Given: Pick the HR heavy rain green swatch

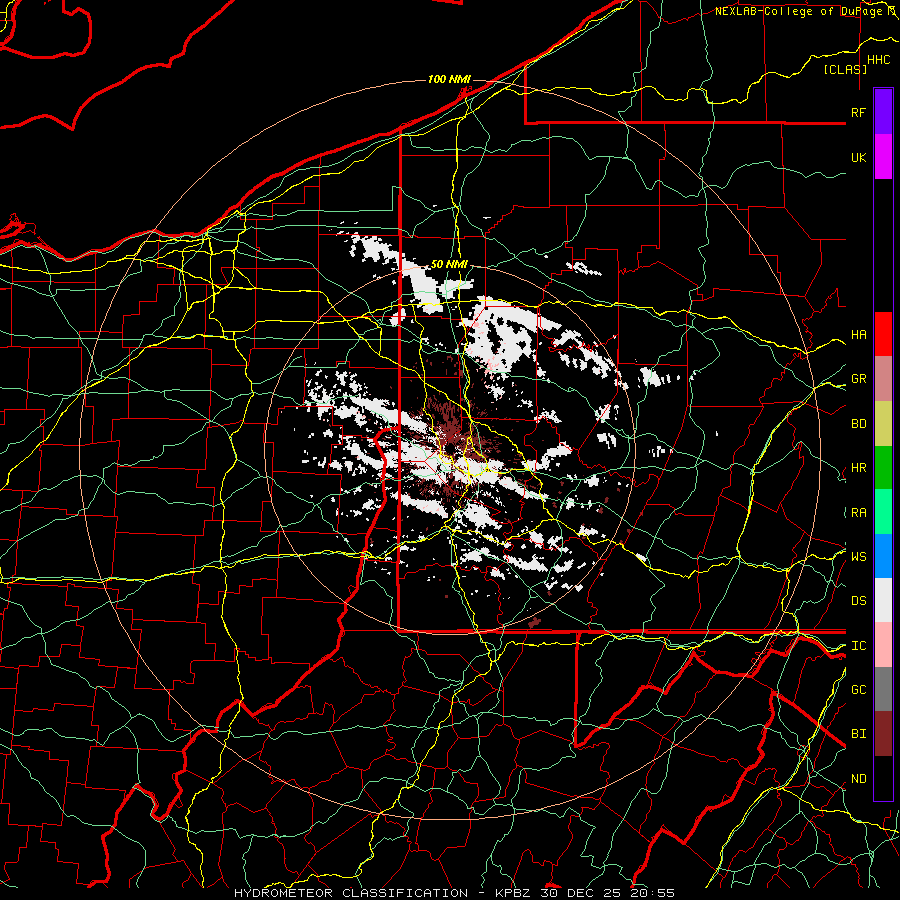Looking at the screenshot, I should tap(883, 467).
